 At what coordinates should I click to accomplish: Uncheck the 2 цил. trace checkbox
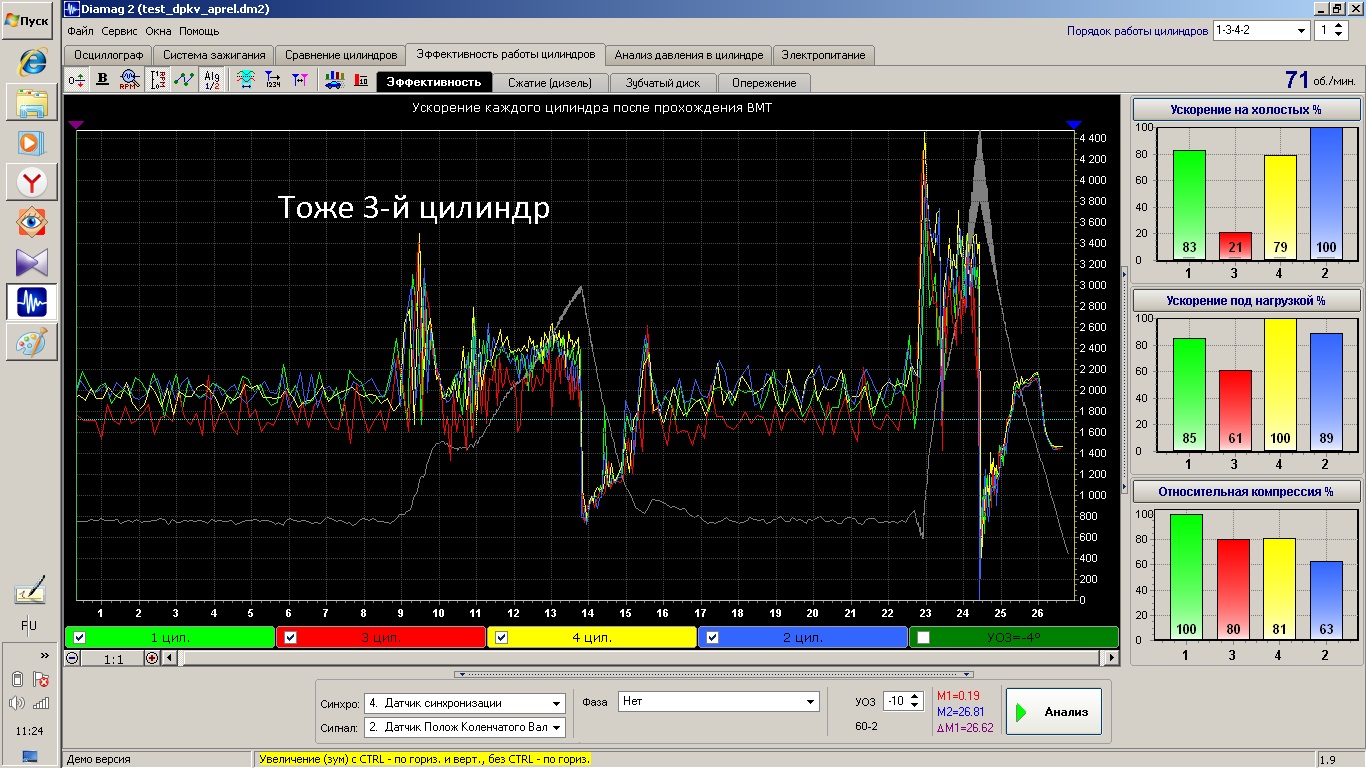(713, 637)
